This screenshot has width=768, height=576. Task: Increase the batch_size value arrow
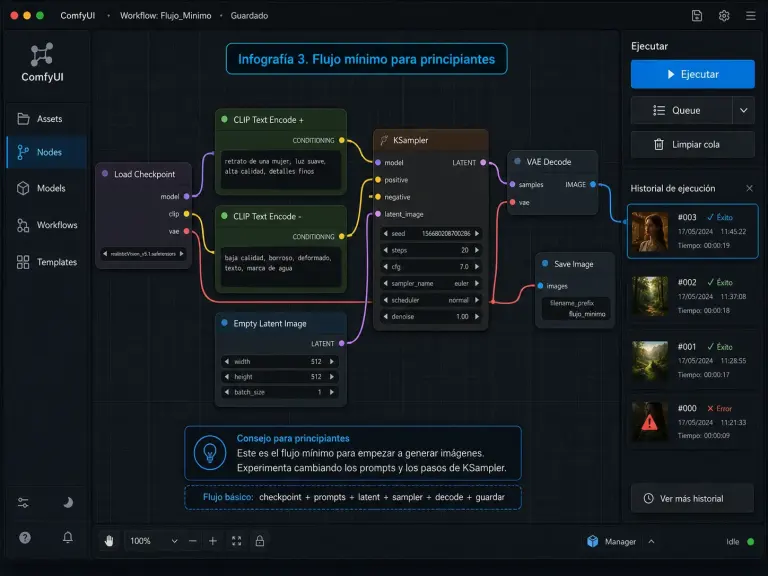[332, 392]
